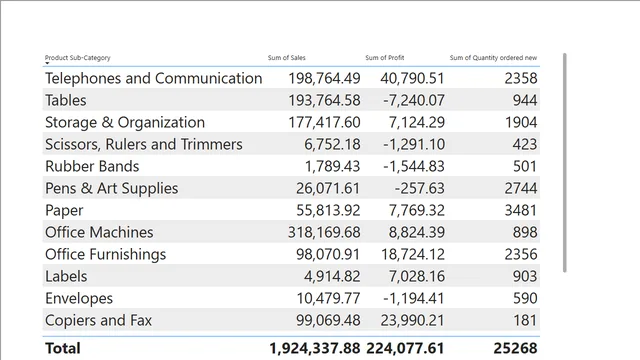The height and width of the screenshot is (360, 640).
Task: Select the Office Furnishings row label
Action: (x=105, y=254)
